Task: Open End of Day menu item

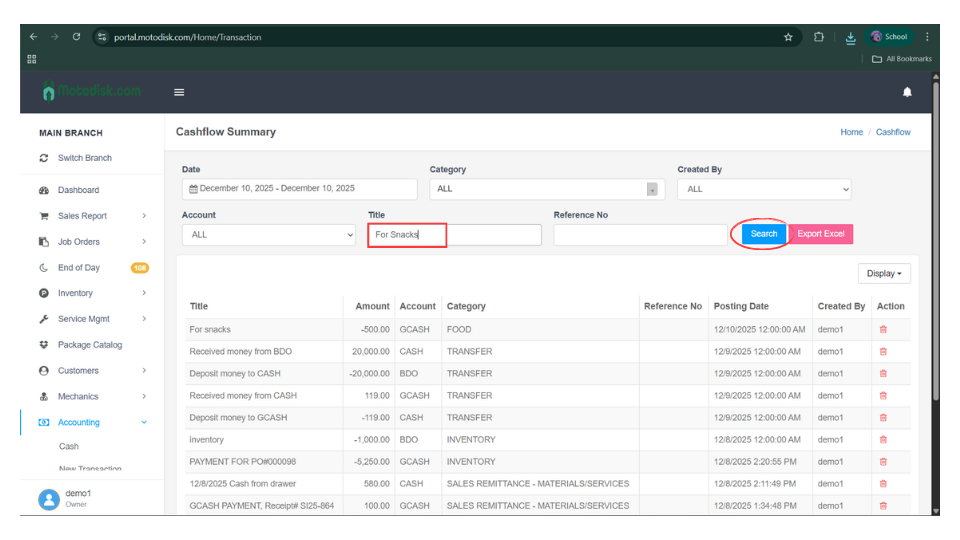Action: (78, 268)
